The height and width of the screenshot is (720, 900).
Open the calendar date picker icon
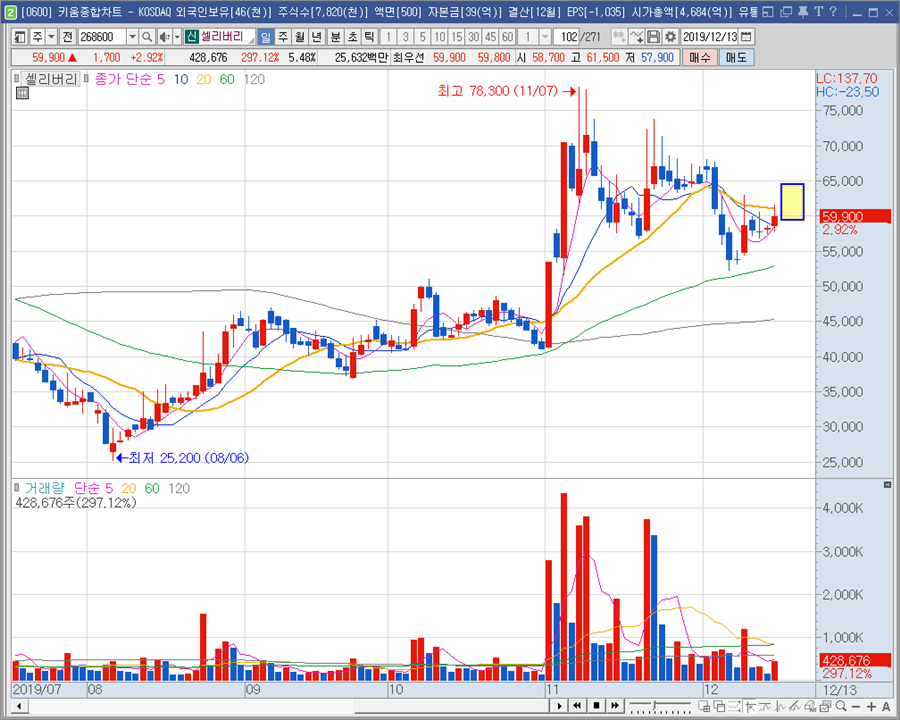point(746,37)
